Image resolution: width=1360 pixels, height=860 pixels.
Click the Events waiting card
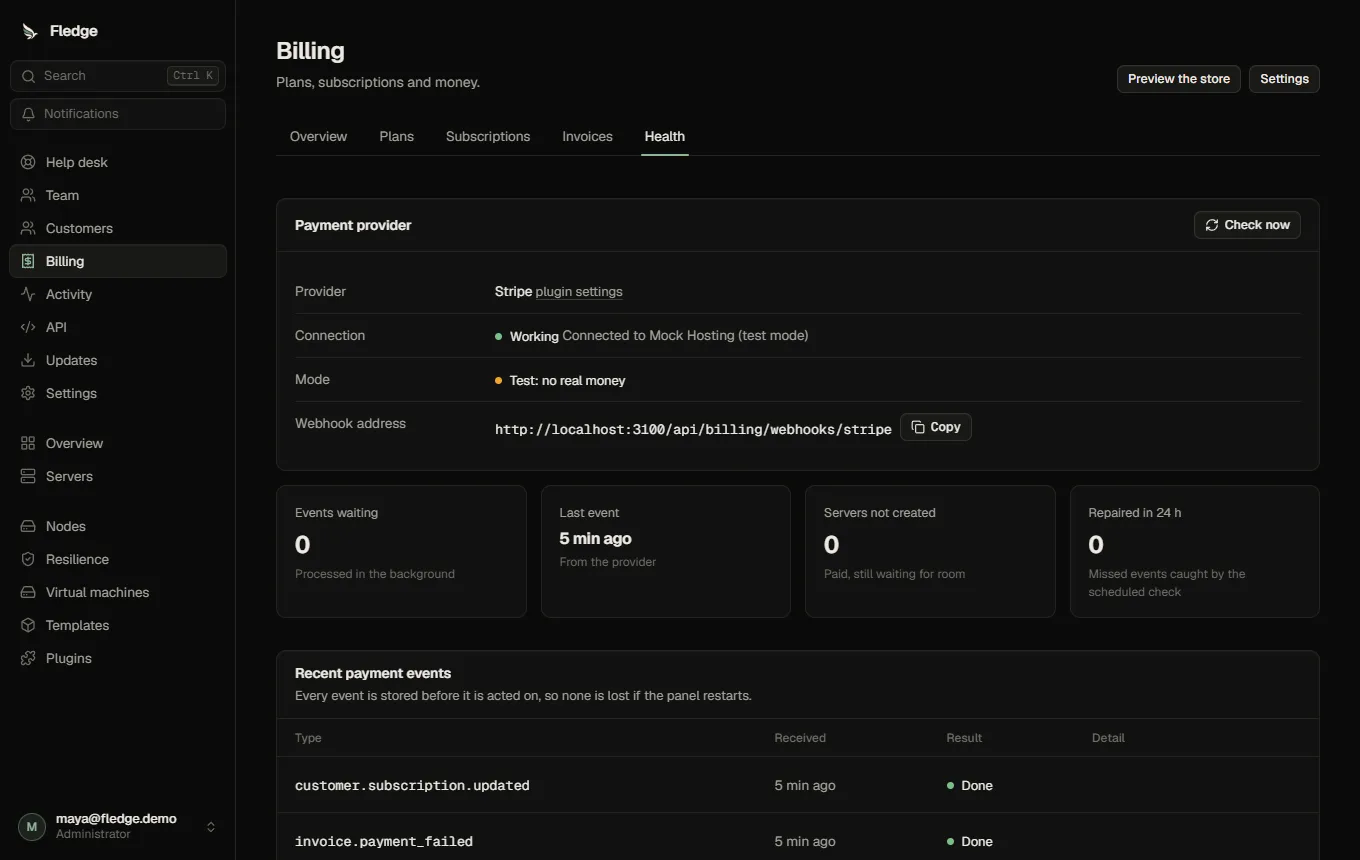pos(401,551)
